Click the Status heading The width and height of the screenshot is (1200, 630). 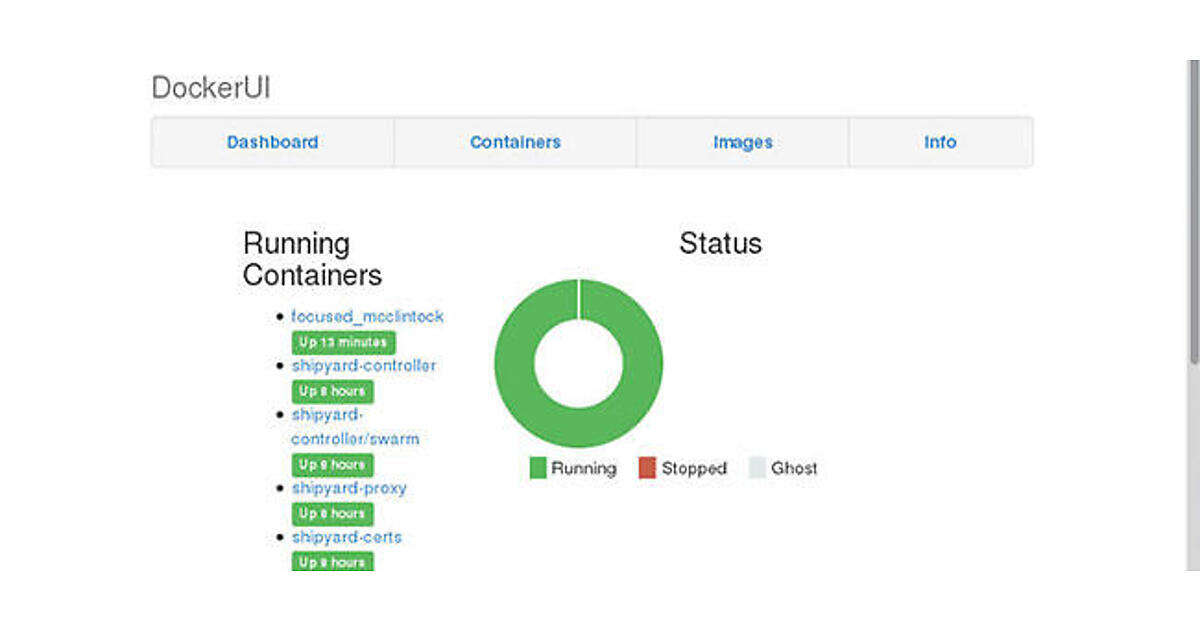point(720,243)
